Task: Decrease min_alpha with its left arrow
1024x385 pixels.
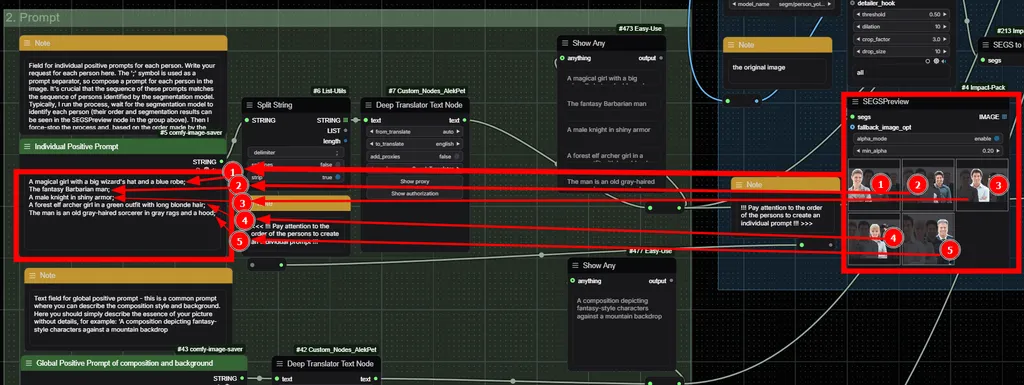Action: [x=857, y=151]
